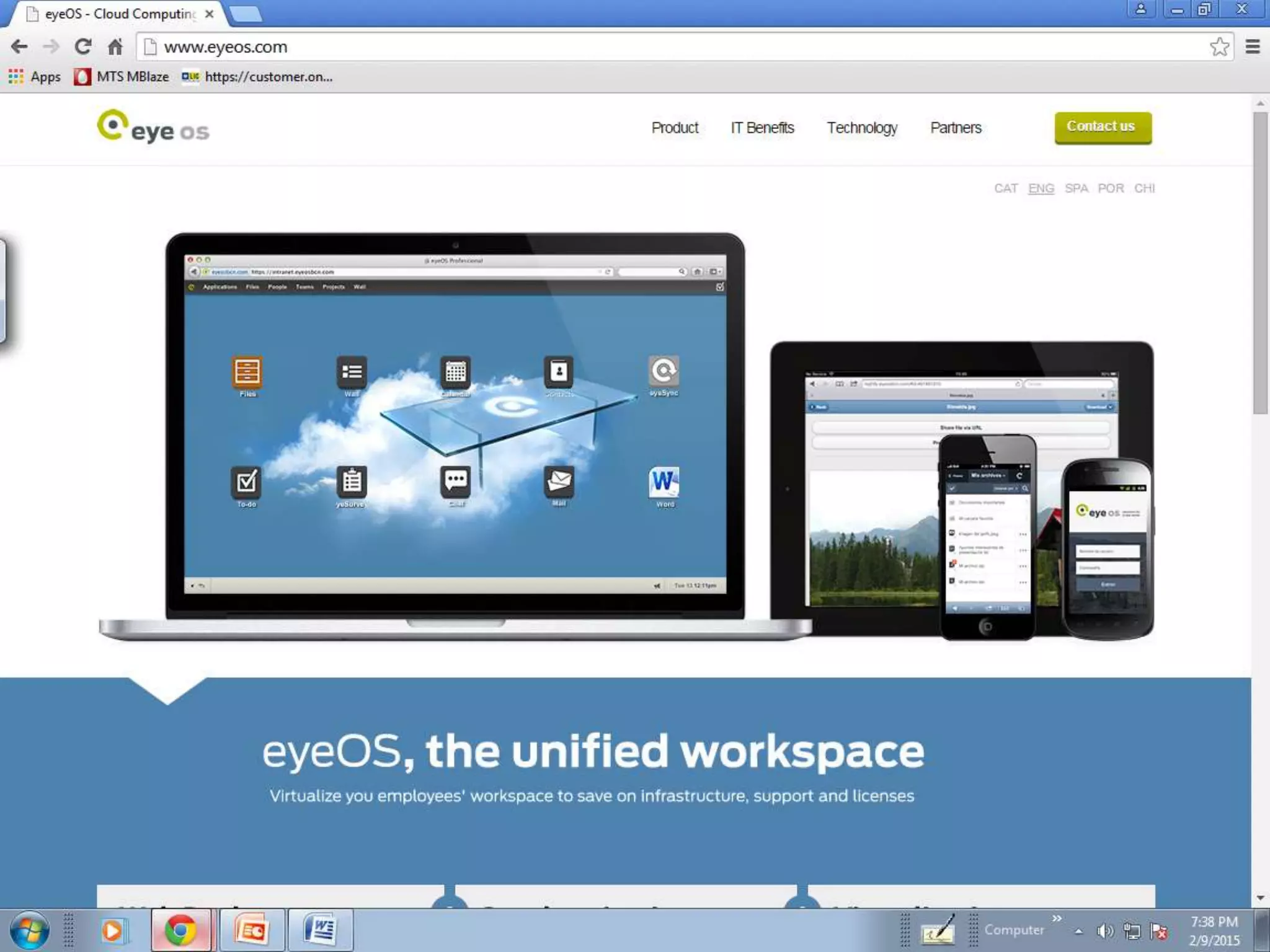Switch site language to SPA

1076,188
